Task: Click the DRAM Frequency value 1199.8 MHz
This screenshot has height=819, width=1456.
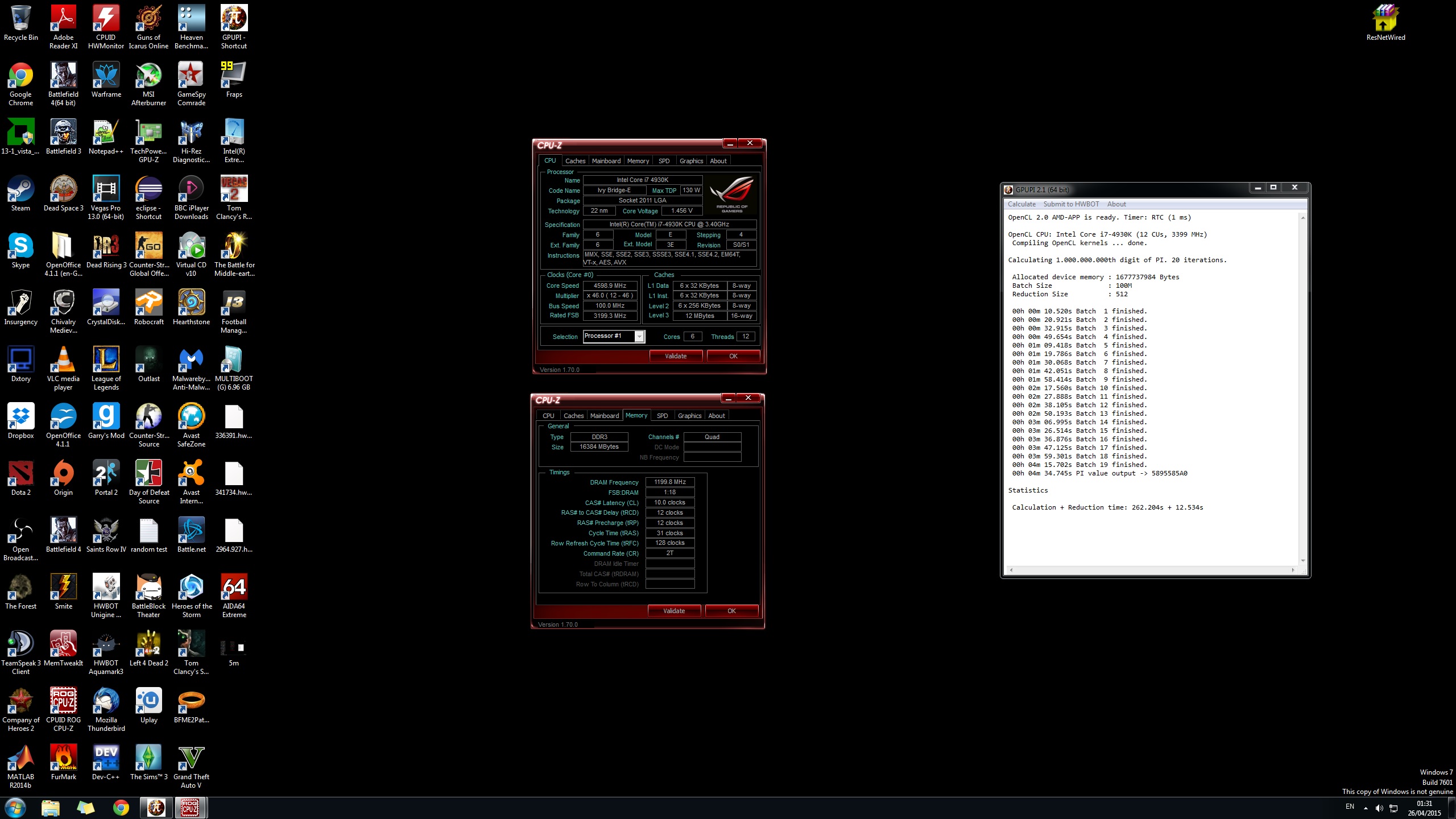Action: [x=669, y=482]
